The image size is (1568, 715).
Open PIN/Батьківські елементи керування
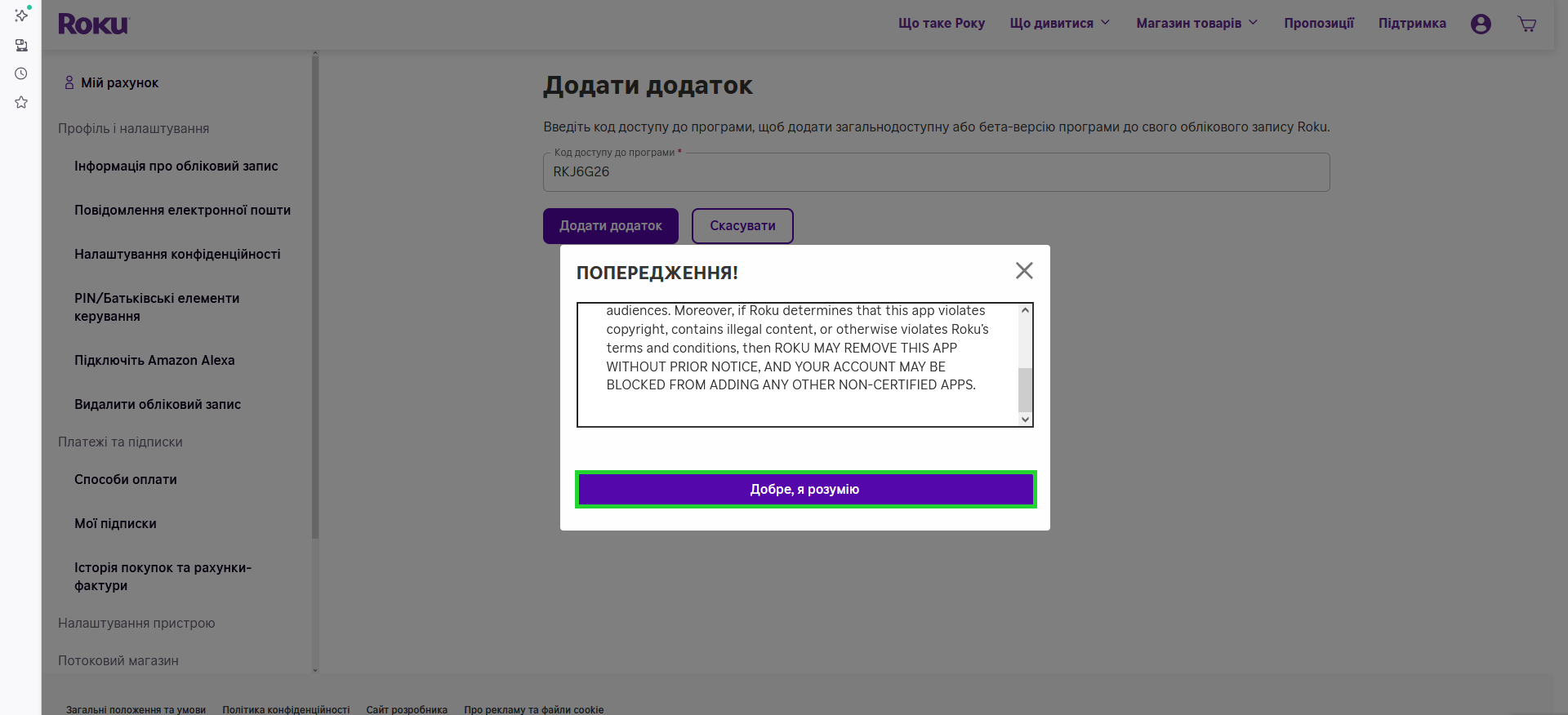(157, 307)
